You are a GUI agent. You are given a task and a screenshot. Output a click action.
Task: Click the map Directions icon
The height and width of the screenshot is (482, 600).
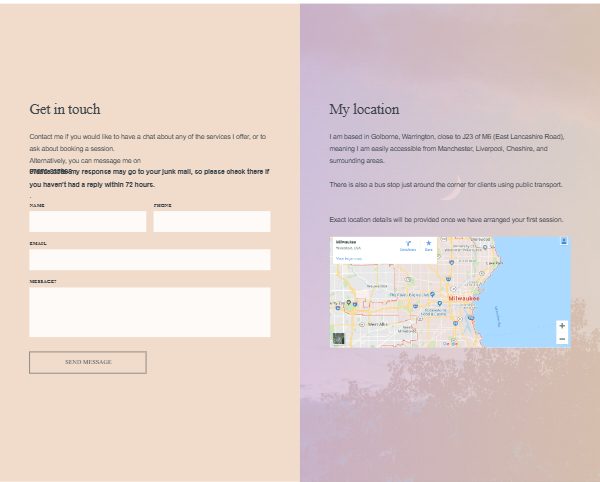(407, 244)
